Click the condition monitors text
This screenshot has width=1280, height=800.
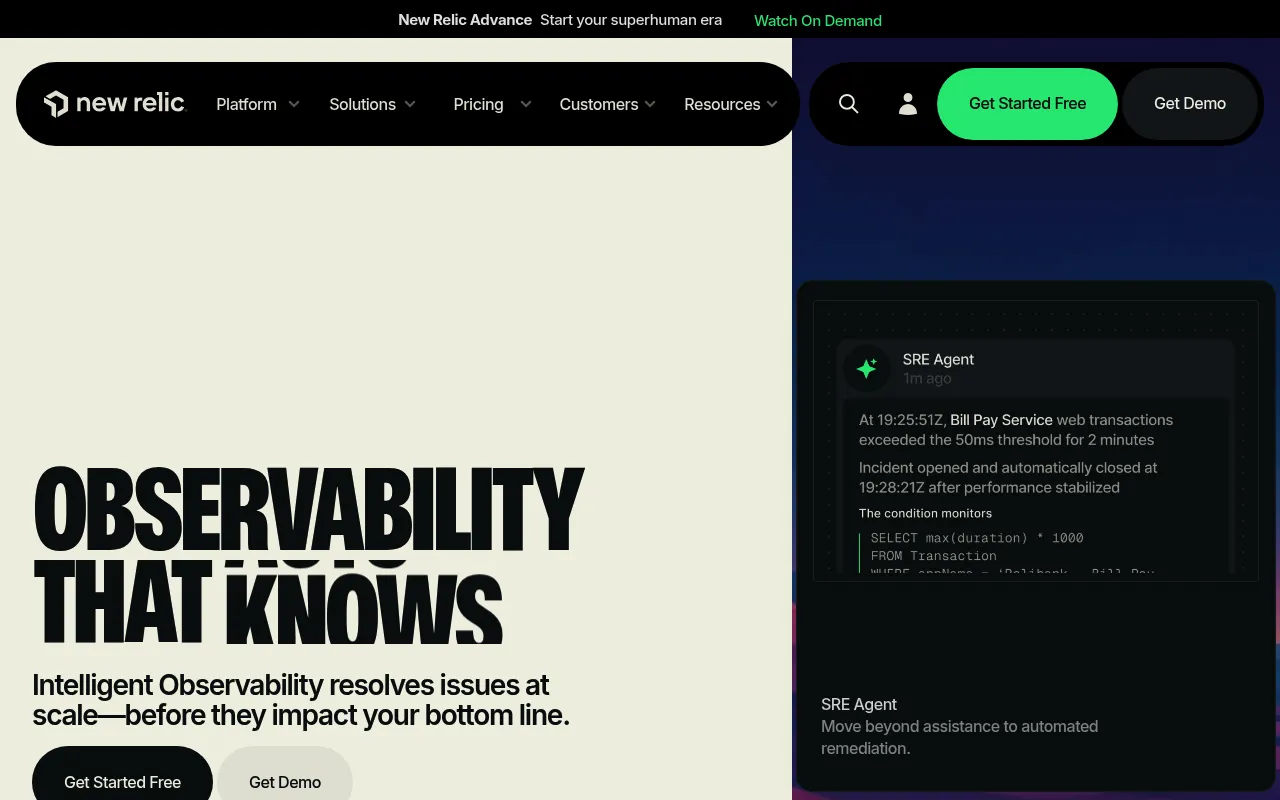925,513
